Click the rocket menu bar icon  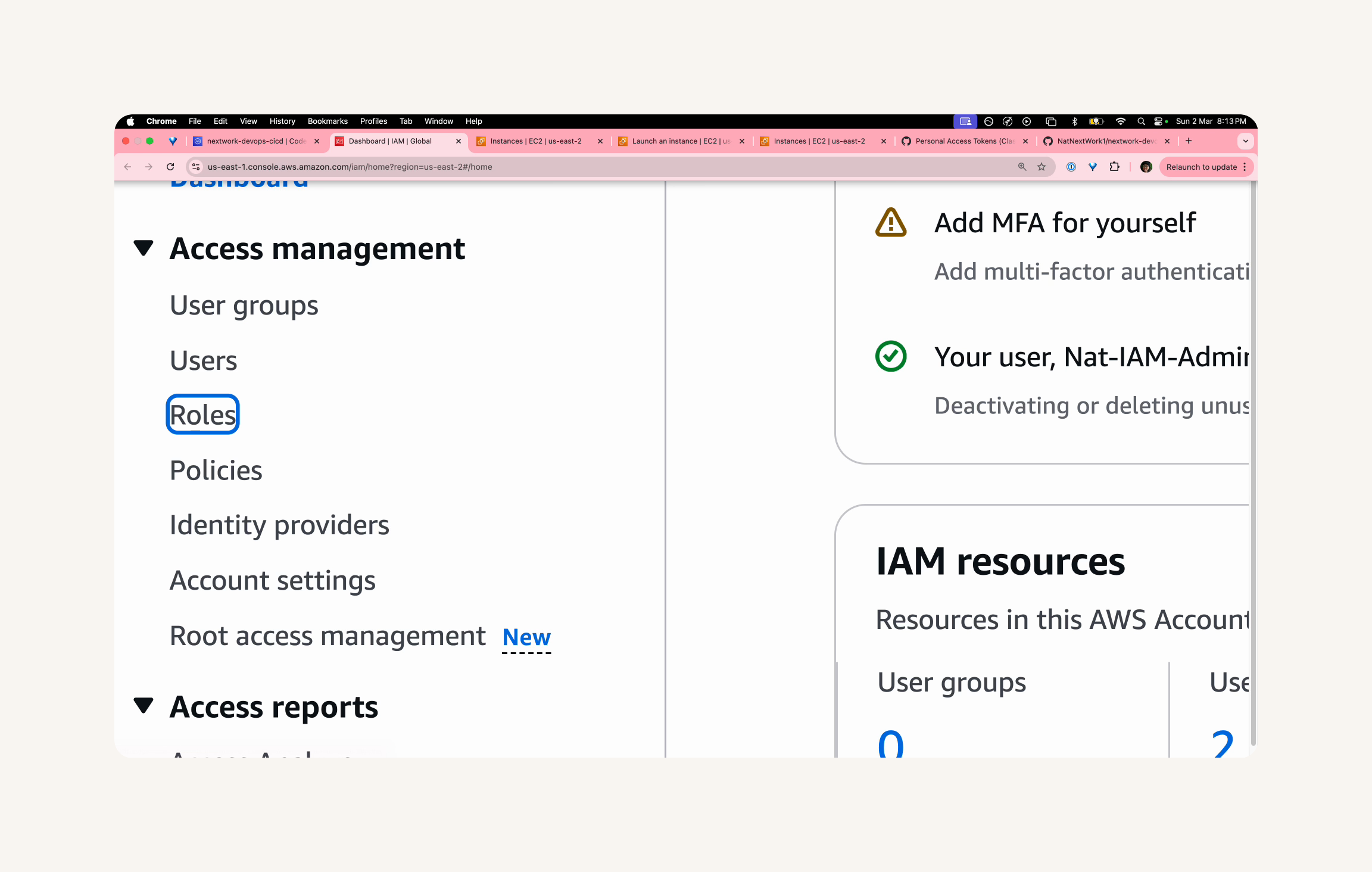(1008, 121)
